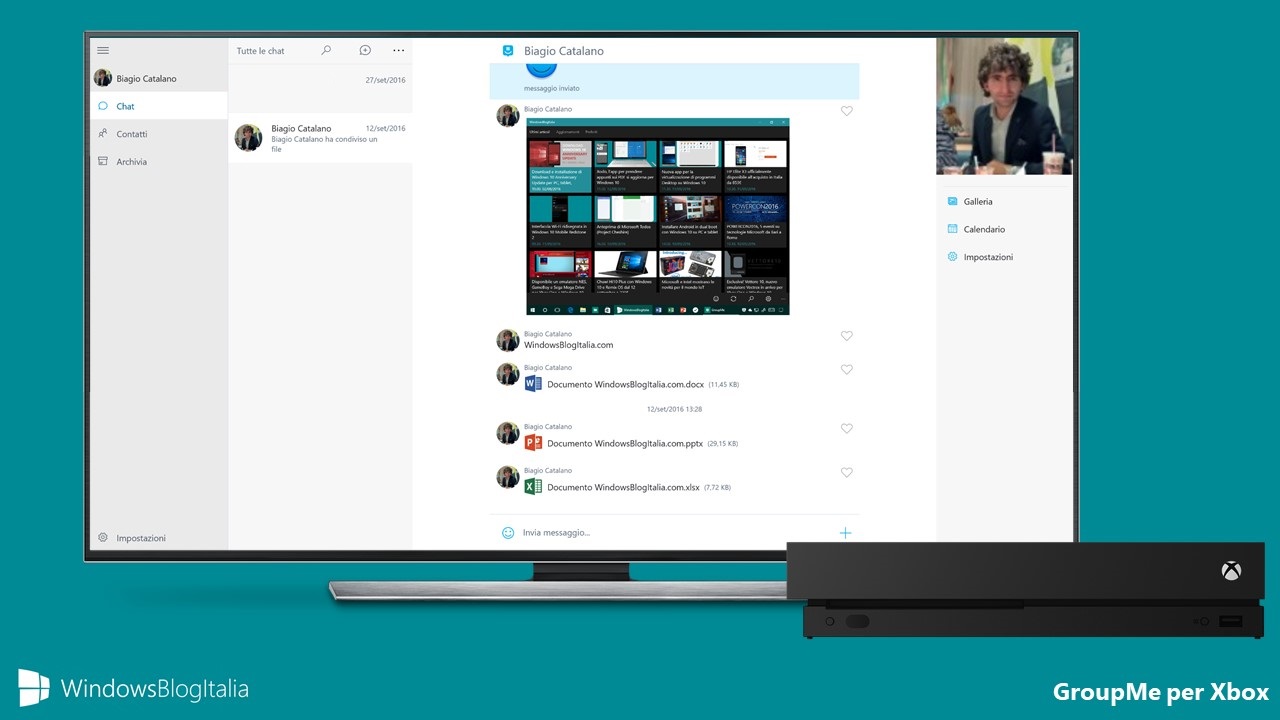
Task: Click the messaggio inviato notification text
Action: point(551,89)
